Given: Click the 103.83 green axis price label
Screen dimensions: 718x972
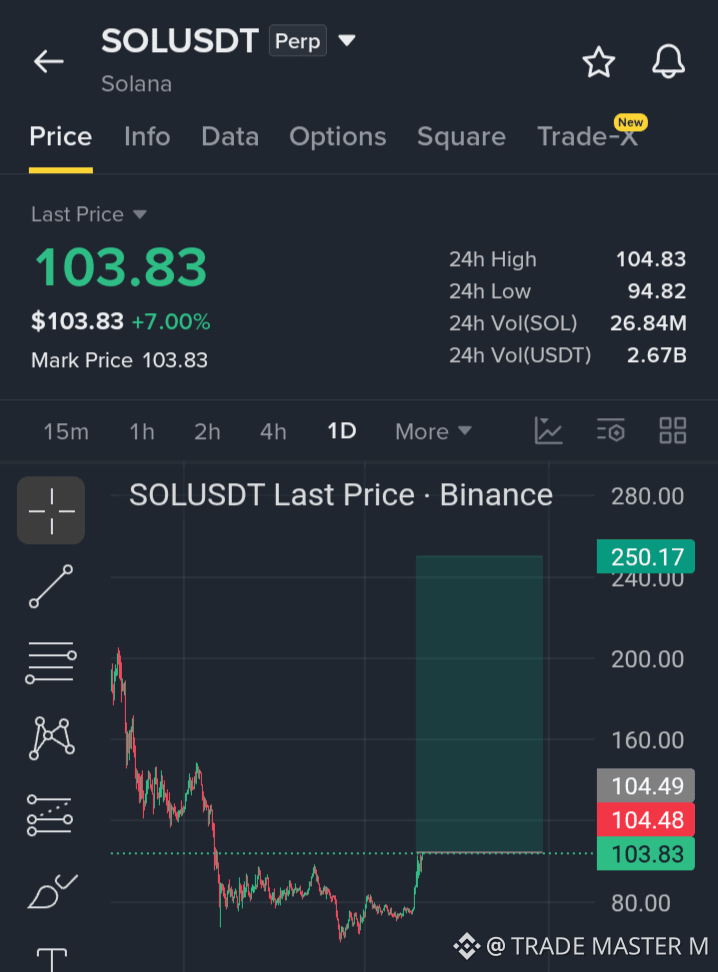Looking at the screenshot, I should (x=645, y=854).
